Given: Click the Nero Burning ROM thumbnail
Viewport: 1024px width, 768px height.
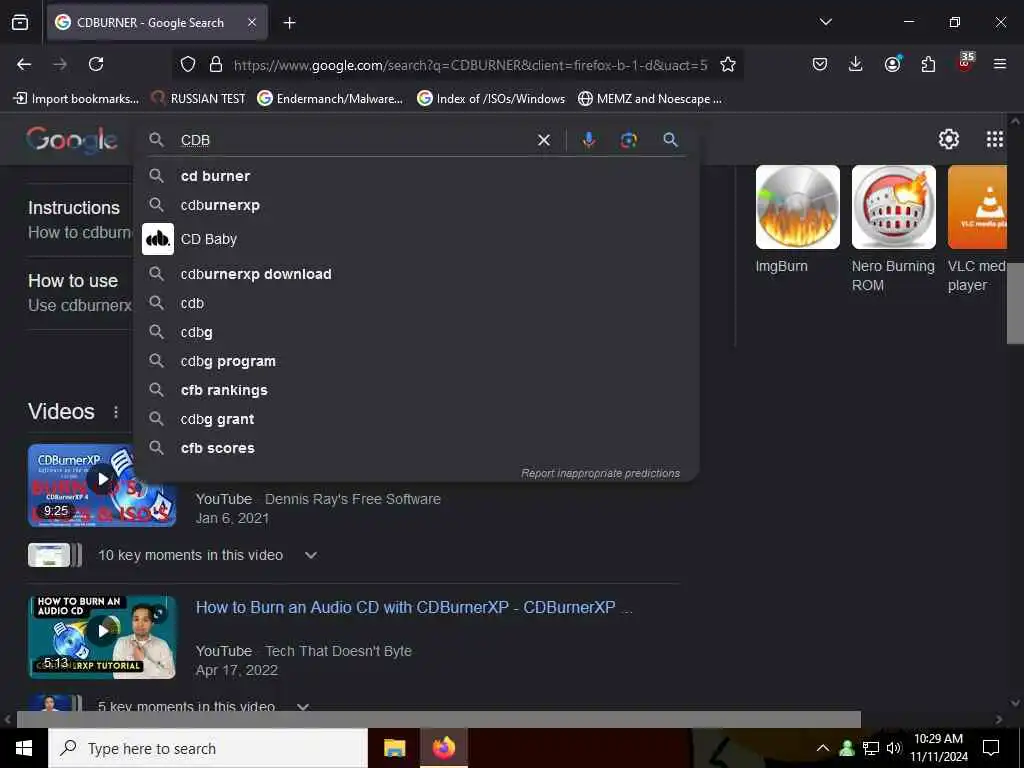Looking at the screenshot, I should pos(893,207).
